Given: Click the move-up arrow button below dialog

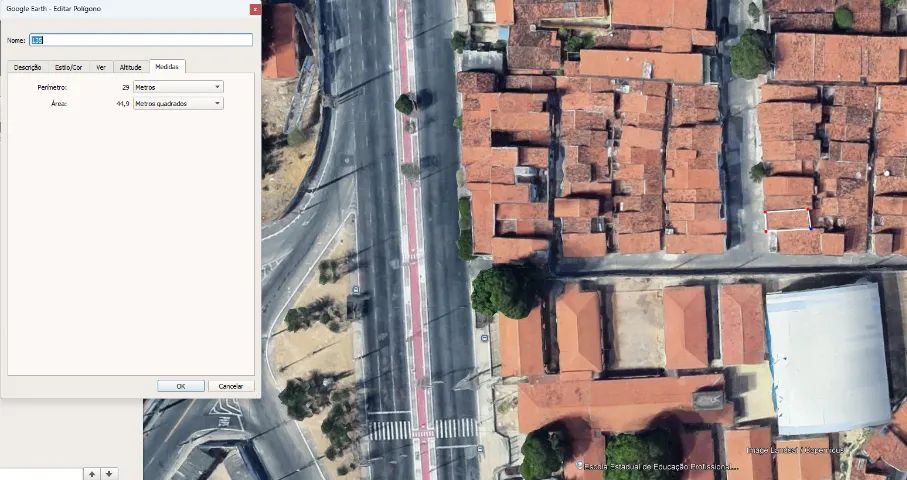Looking at the screenshot, I should point(92,474).
